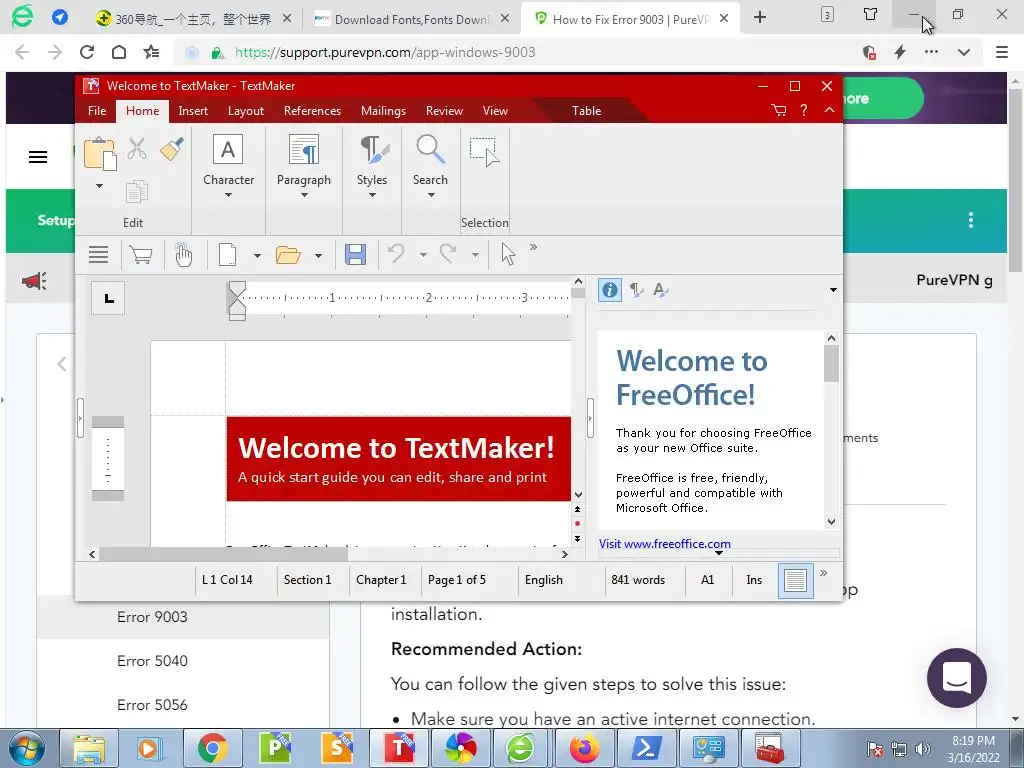Open Firefox from the taskbar
This screenshot has height=768, width=1024.
[x=584, y=748]
